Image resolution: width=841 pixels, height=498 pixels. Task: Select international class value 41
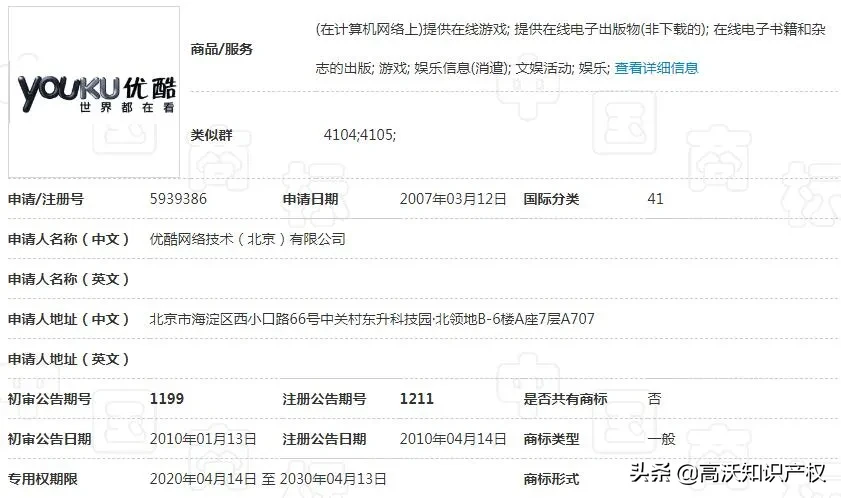click(655, 199)
